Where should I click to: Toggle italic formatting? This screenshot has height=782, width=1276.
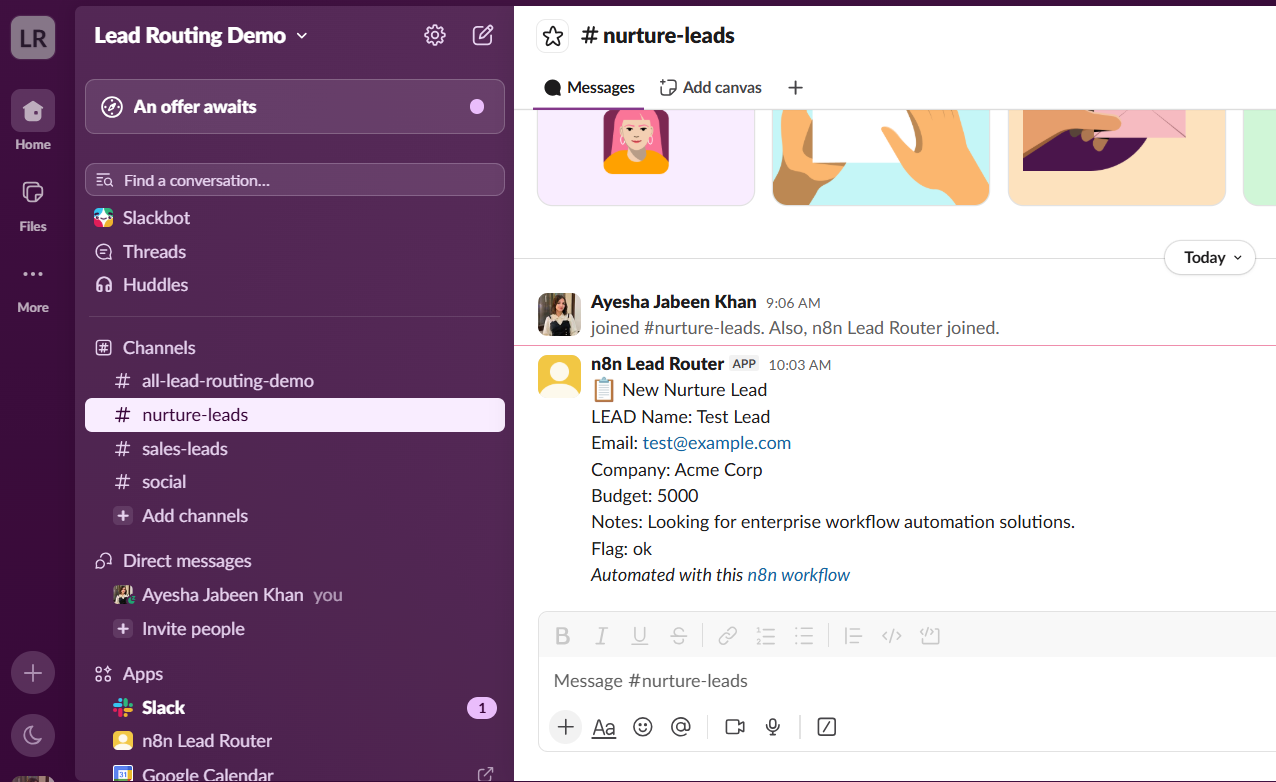tap(601, 636)
